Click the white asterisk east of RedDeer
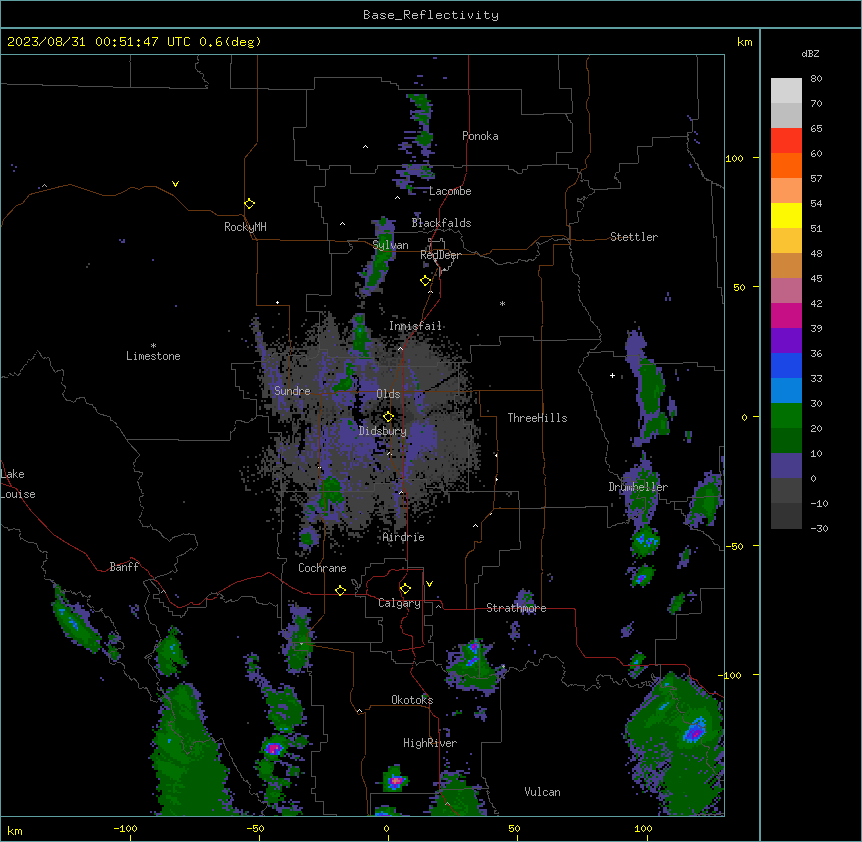 [502, 303]
